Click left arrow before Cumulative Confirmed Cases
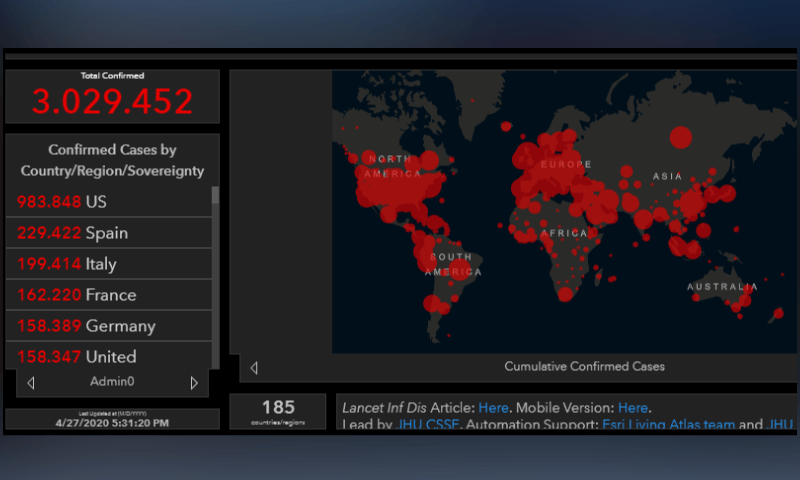 (253, 368)
